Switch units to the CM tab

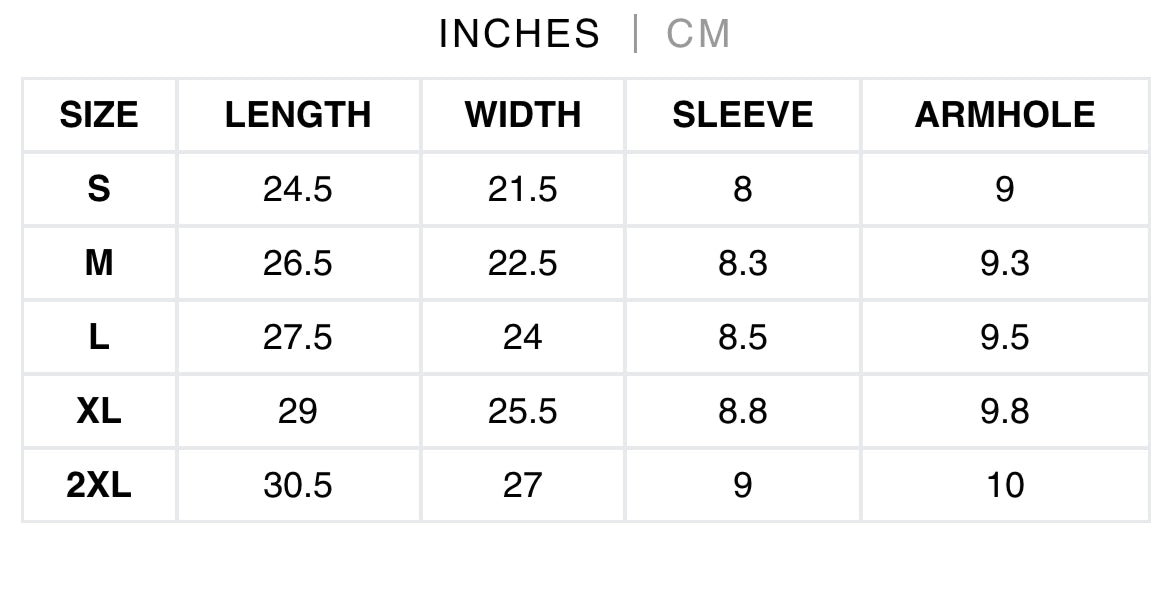point(698,35)
